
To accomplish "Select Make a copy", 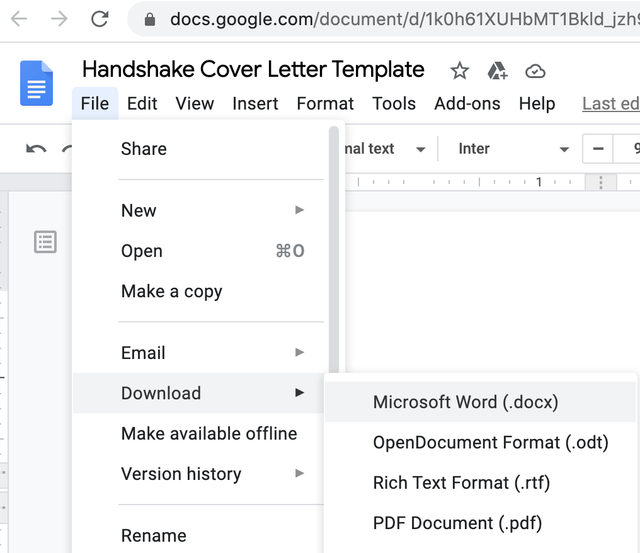I will point(198,291).
